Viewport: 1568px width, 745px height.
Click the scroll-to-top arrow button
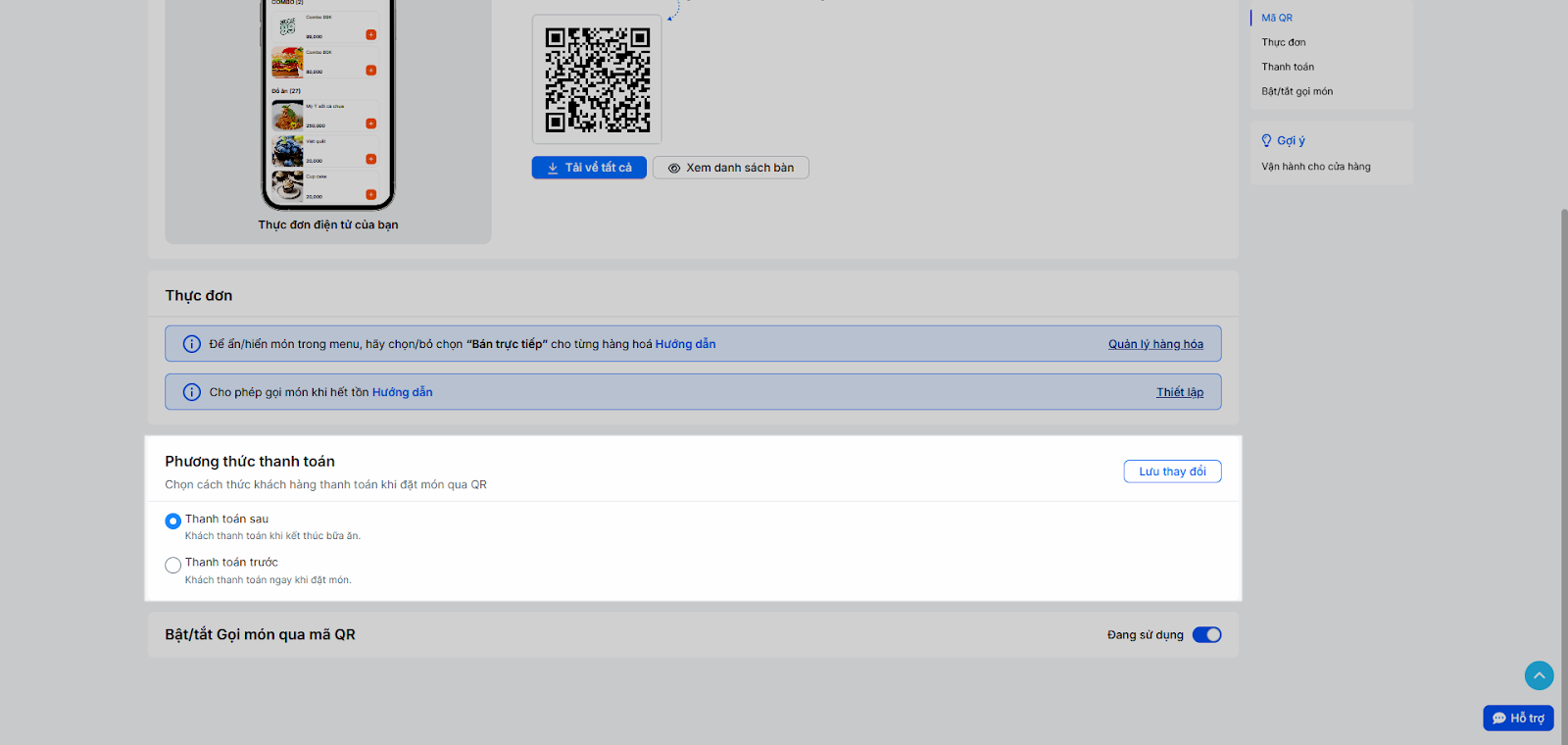[x=1539, y=675]
